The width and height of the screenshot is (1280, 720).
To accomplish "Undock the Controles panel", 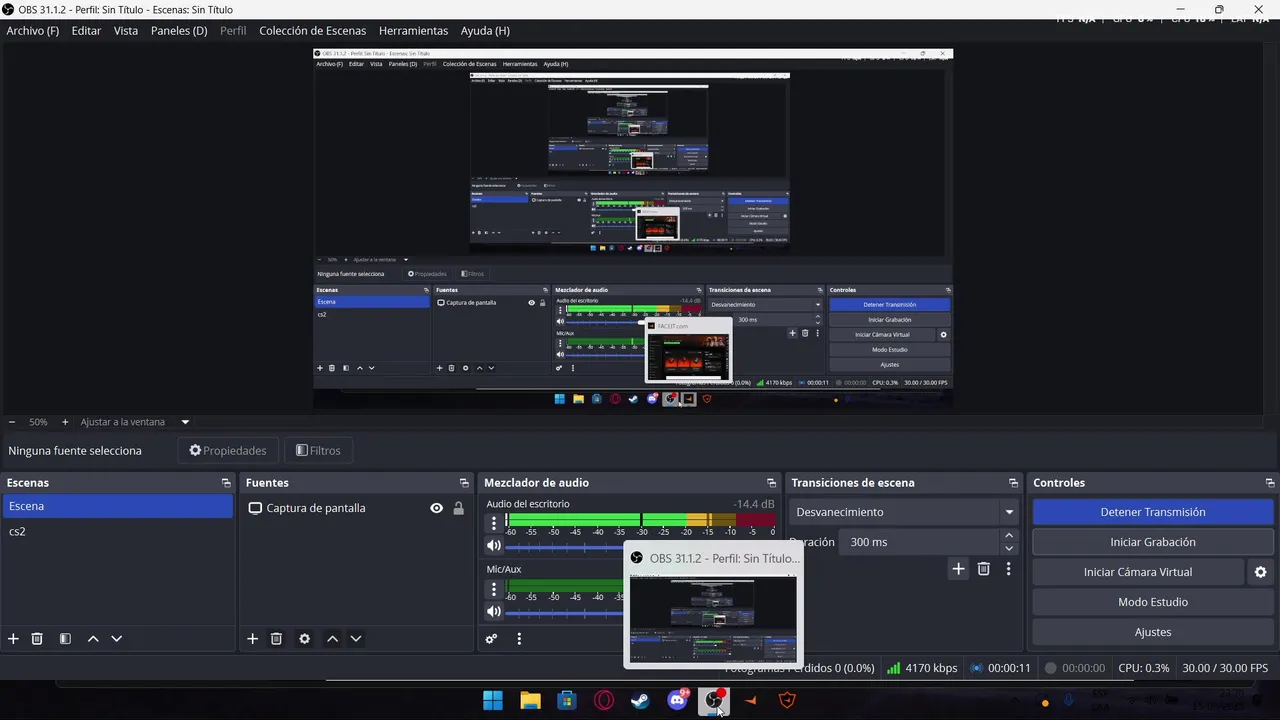I will [1270, 483].
